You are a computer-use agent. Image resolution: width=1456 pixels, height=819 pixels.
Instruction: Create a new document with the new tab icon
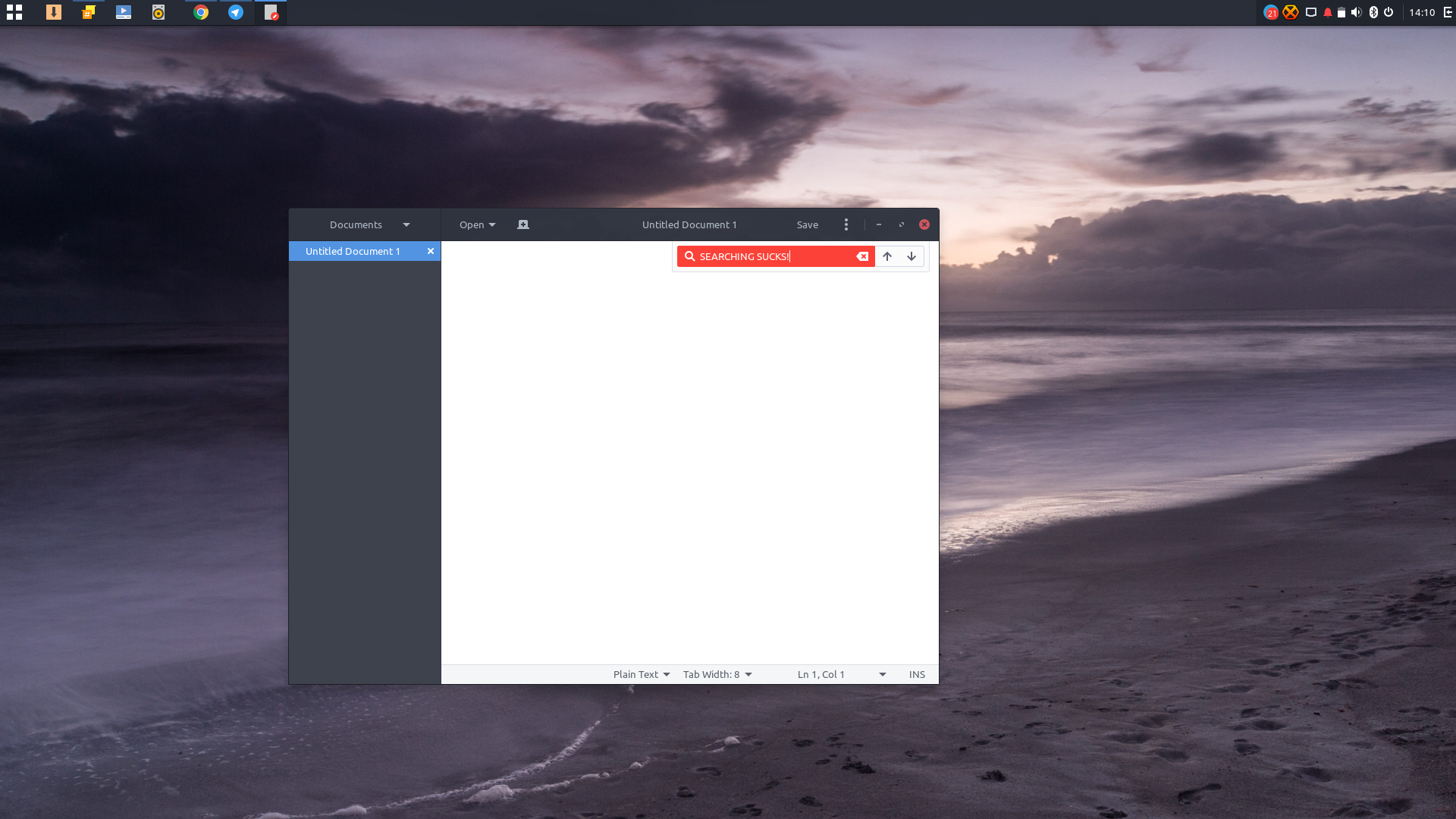pos(523,224)
